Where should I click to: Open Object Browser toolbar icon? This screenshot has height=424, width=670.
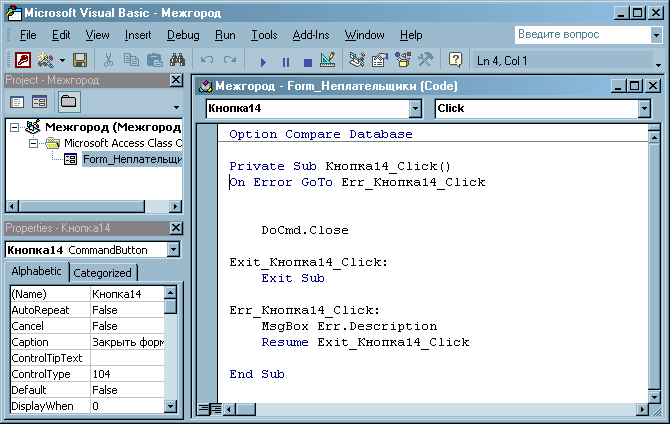pos(403,60)
